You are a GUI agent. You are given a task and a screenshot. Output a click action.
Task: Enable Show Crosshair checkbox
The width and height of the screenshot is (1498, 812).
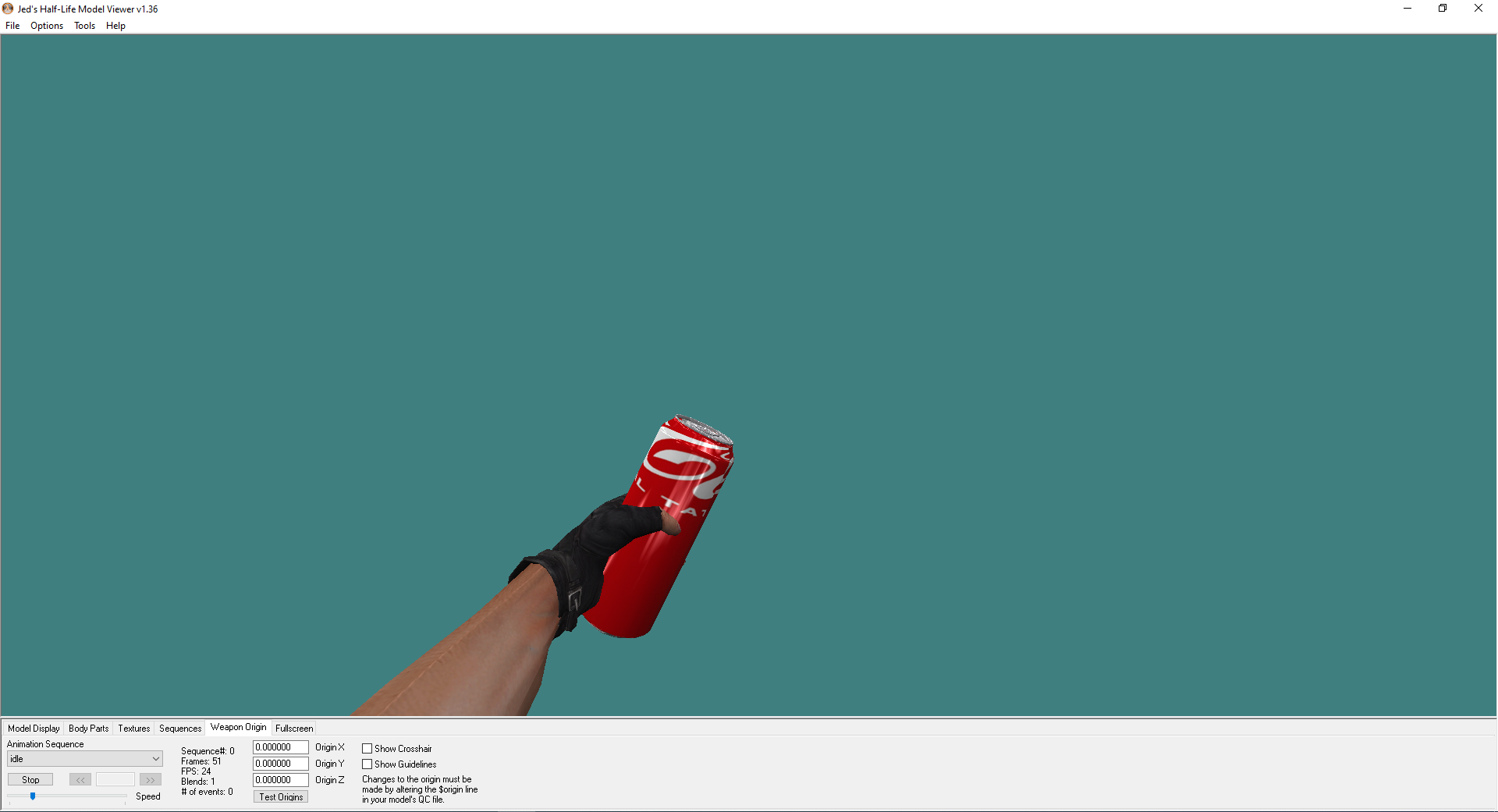[x=367, y=749]
